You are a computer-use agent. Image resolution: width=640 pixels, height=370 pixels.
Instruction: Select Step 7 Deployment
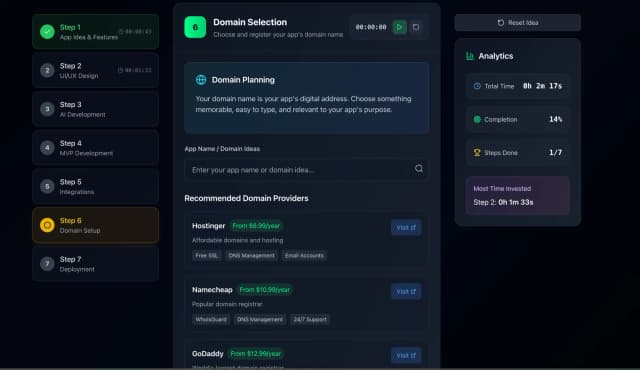tap(96, 264)
